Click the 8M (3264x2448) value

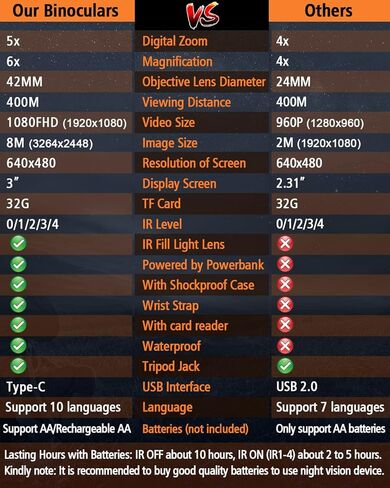click(x=49, y=143)
